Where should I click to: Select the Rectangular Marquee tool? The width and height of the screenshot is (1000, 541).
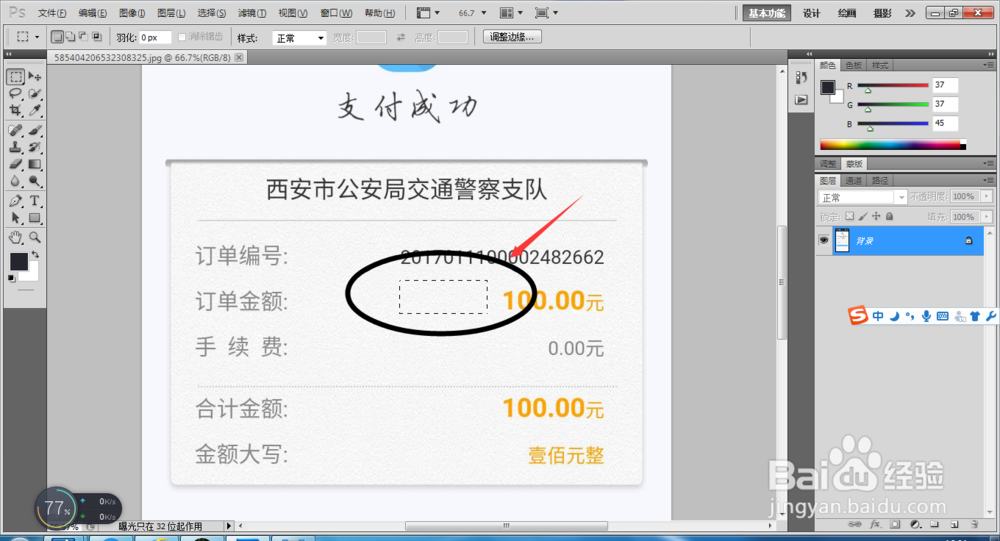point(16,77)
